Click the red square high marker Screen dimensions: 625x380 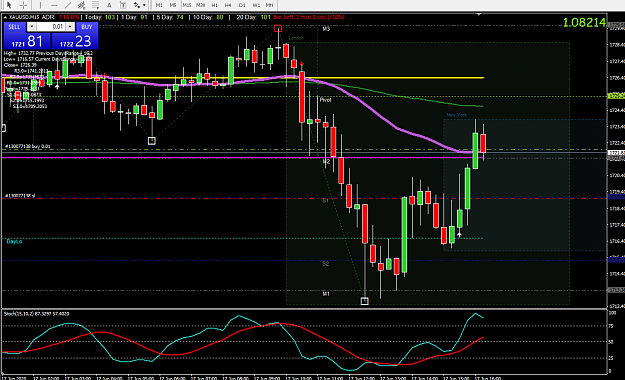pos(278,28)
